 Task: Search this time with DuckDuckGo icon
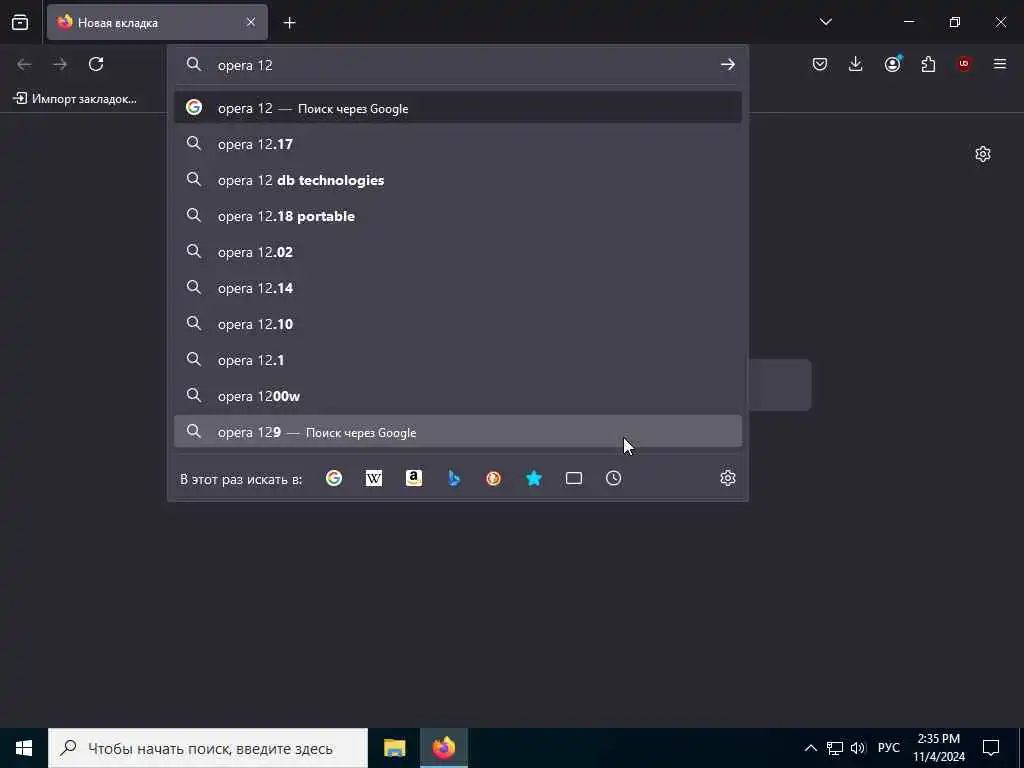[x=494, y=478]
